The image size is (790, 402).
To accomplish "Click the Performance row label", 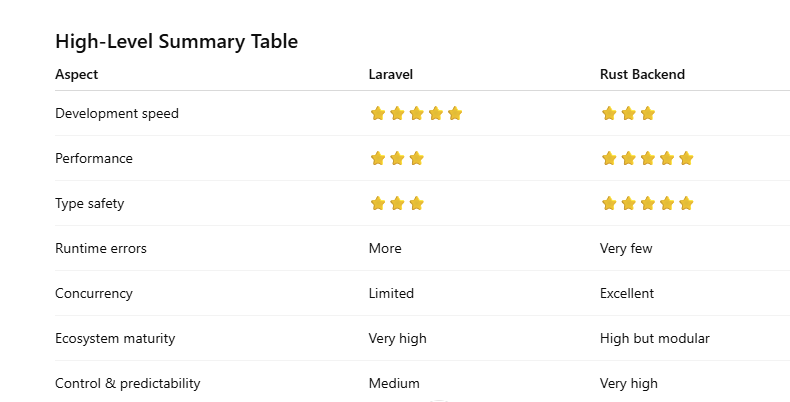I will [94, 159].
